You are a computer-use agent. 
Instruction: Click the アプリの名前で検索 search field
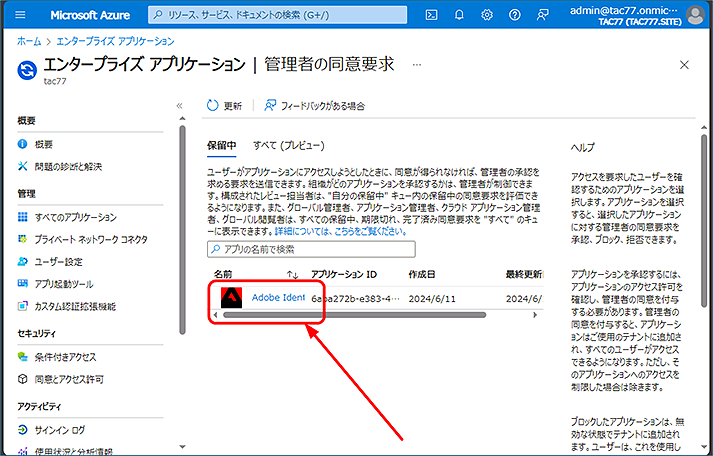(x=311, y=250)
